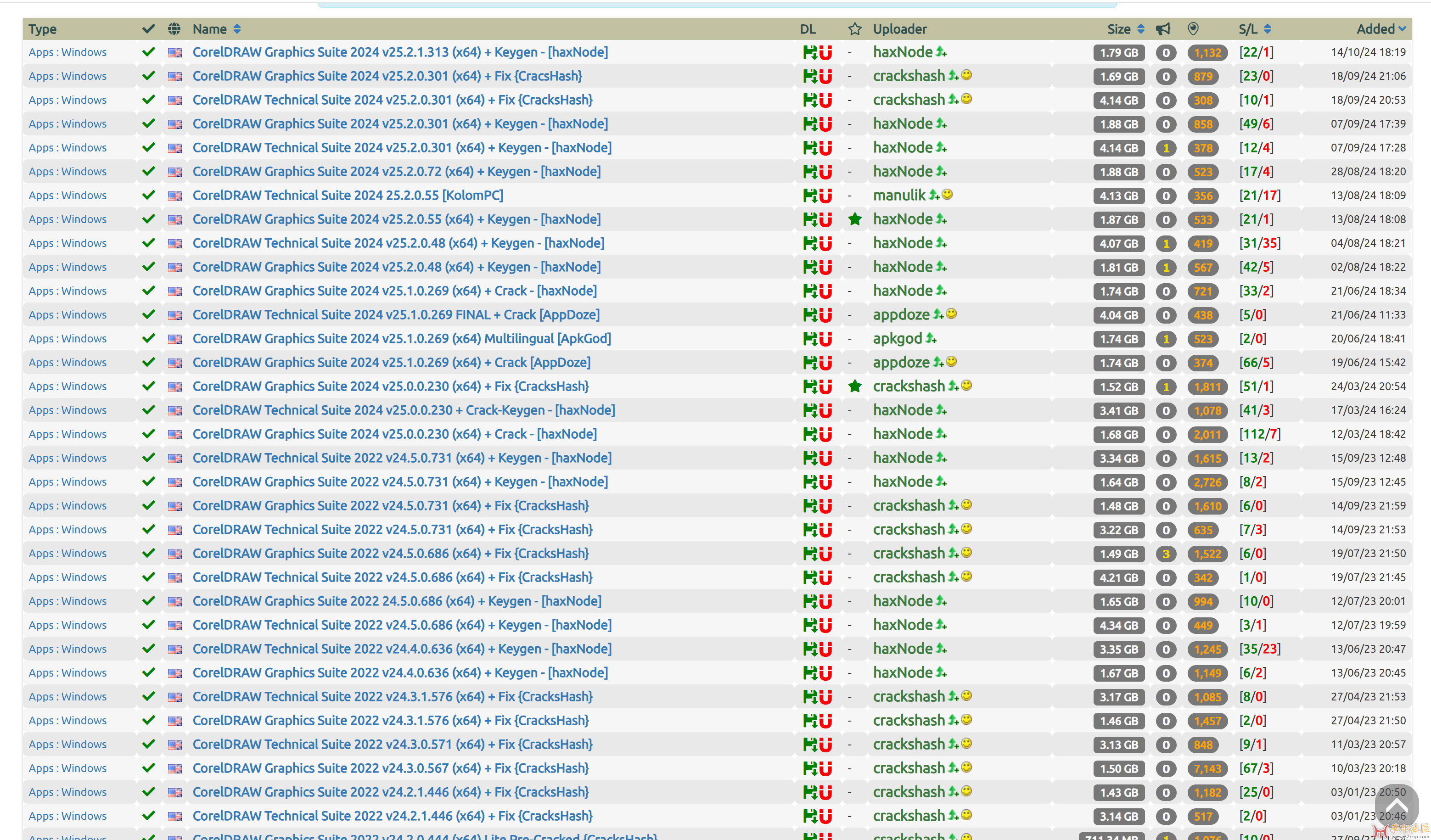Screen dimensions: 1431x840
Task: Click Apps : Windows in the KolomPC row
Action: coord(67,196)
